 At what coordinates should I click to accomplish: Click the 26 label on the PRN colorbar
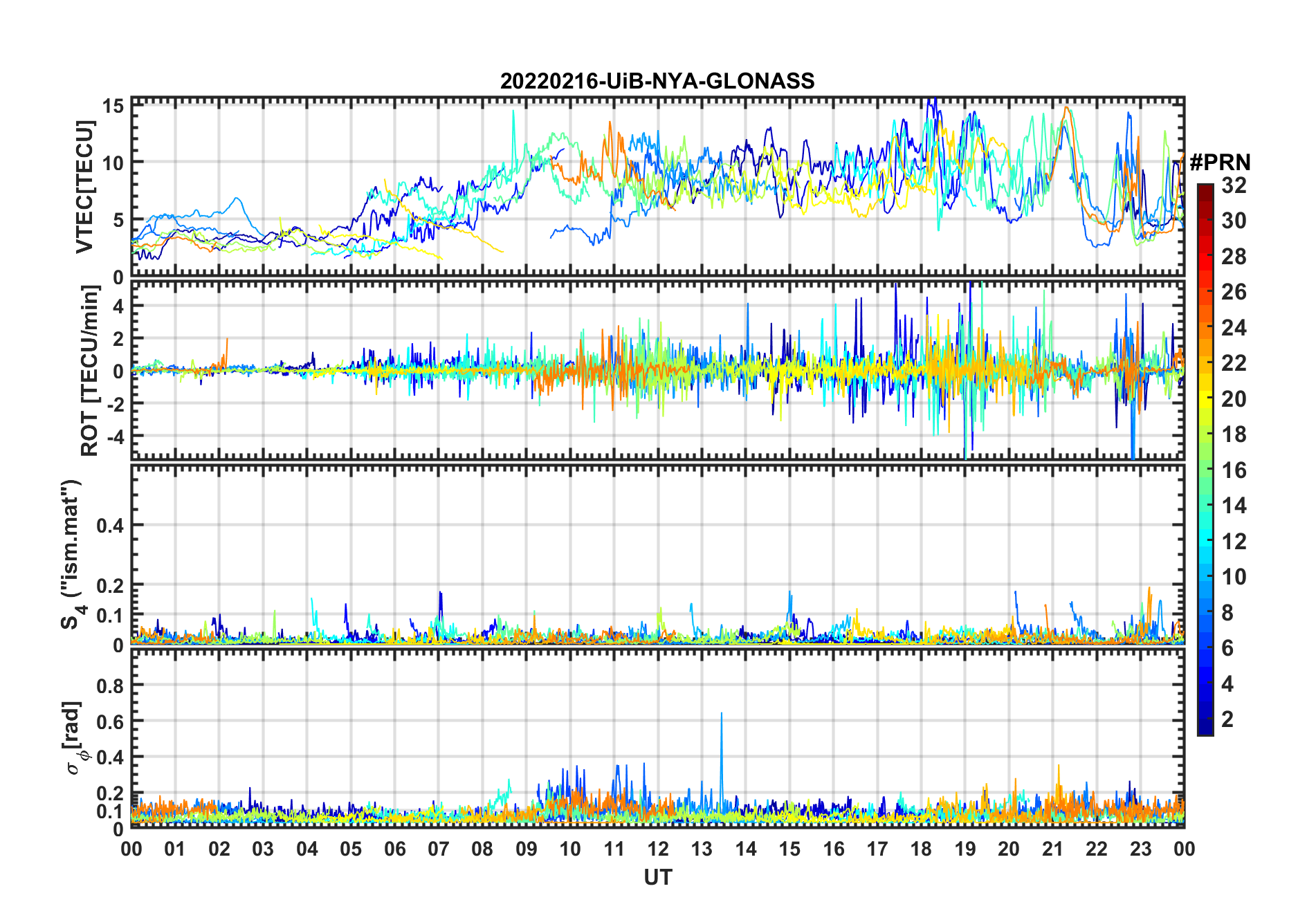[x=1234, y=292]
